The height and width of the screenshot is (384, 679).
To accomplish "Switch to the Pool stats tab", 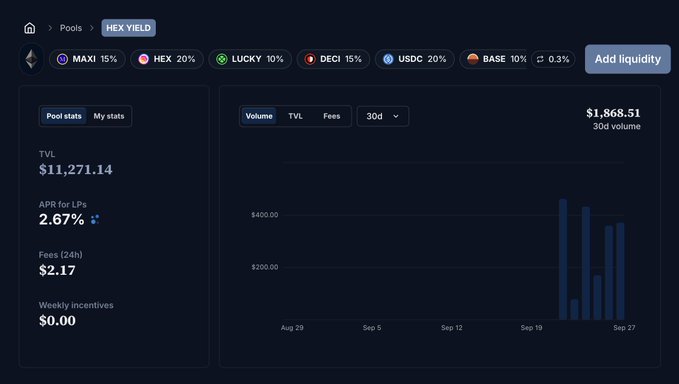I will coord(64,116).
